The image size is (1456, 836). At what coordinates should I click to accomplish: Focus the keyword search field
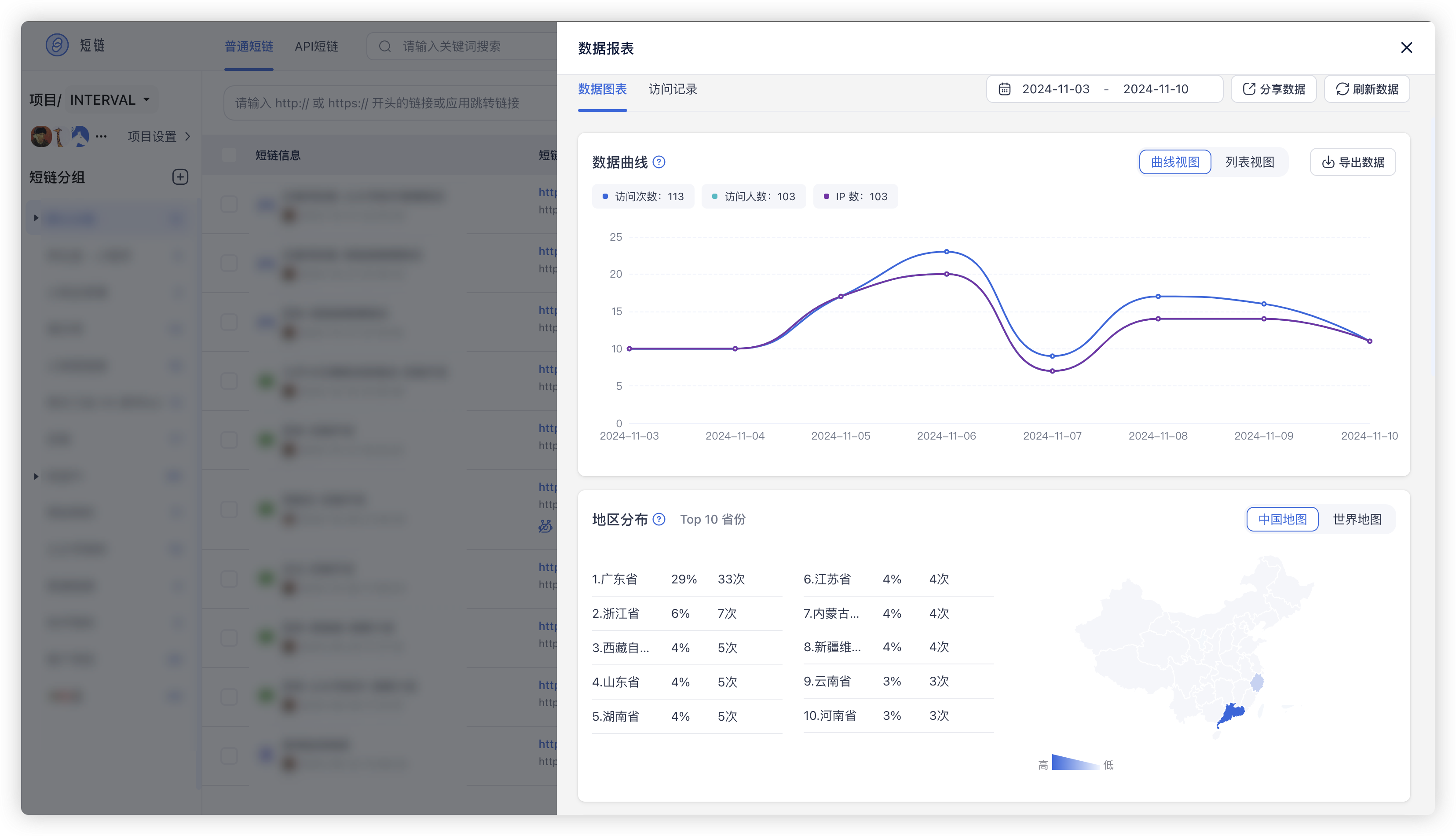[461, 47]
